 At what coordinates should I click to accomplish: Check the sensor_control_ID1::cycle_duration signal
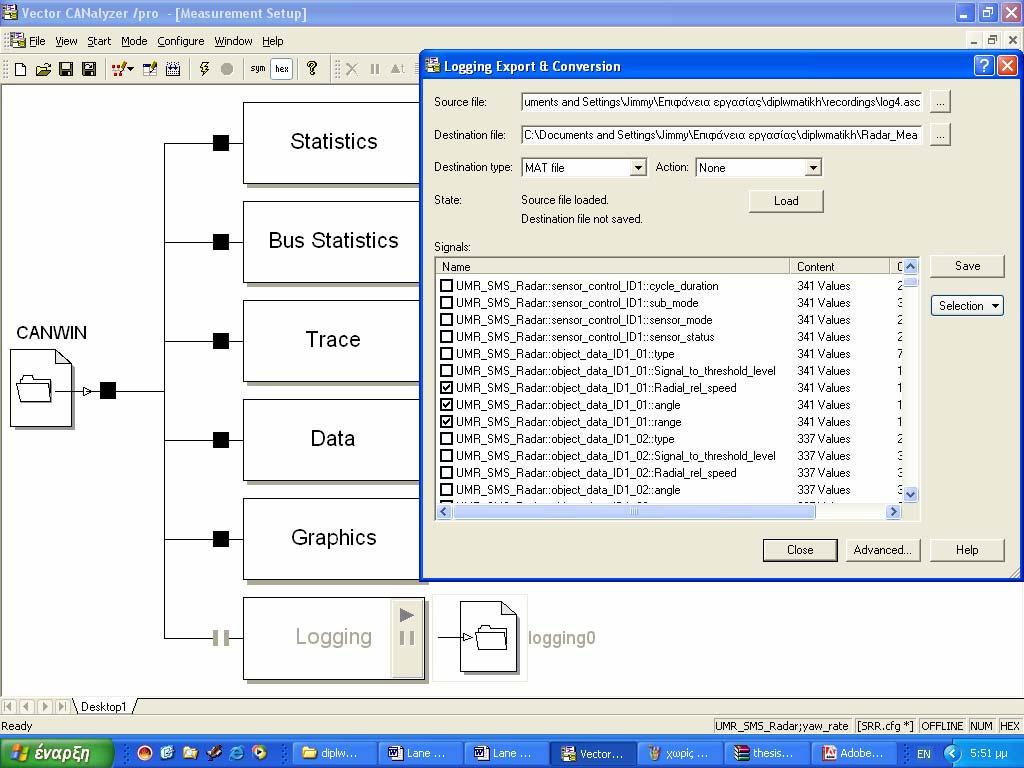pos(447,286)
